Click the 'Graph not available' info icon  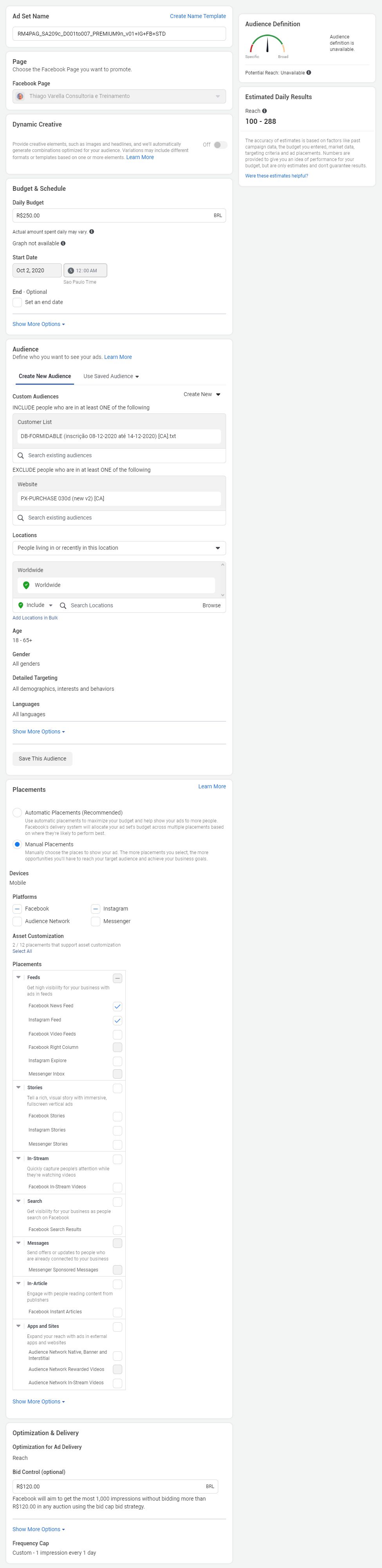[x=63, y=243]
